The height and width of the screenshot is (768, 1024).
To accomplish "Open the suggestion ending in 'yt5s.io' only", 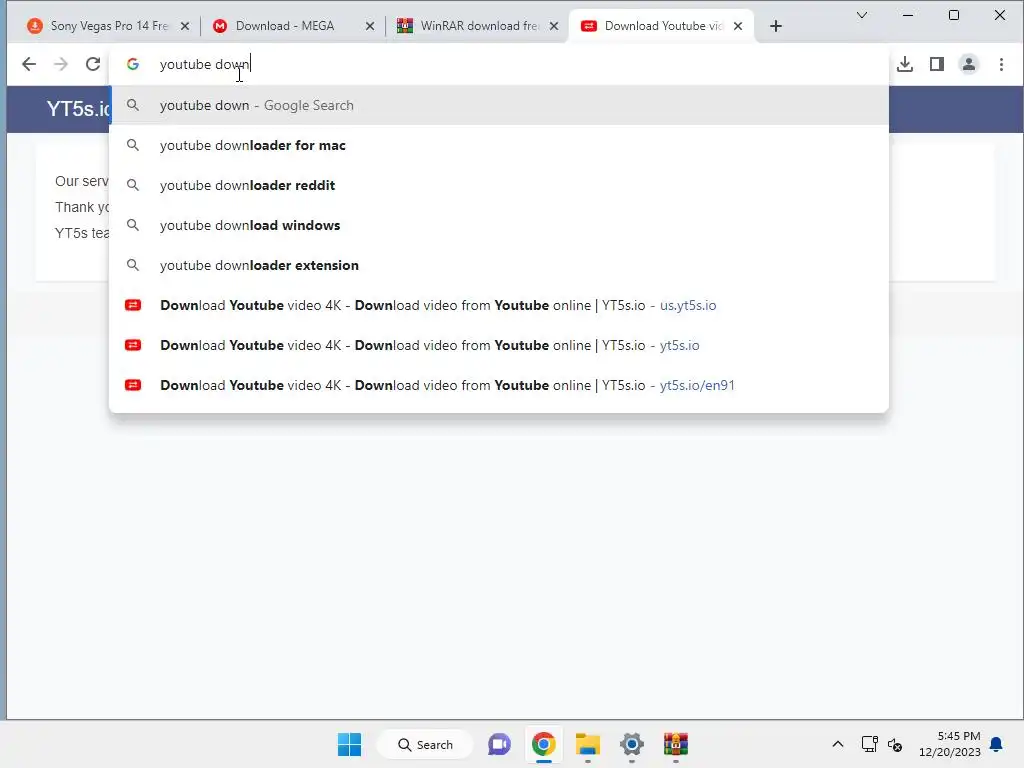I will (499, 345).
